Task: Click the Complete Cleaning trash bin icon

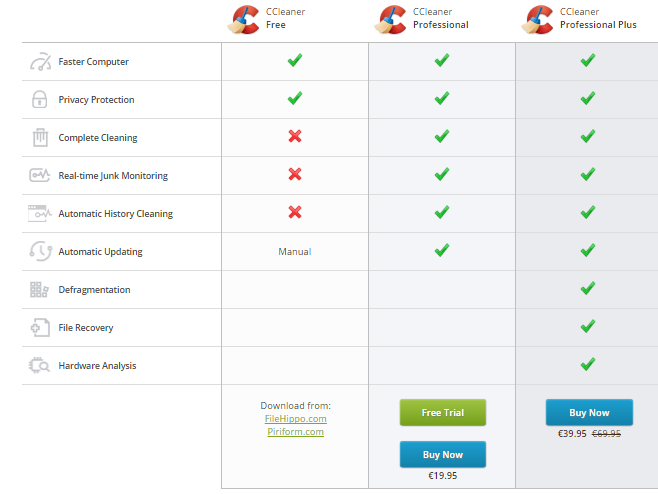Action: (x=40, y=138)
